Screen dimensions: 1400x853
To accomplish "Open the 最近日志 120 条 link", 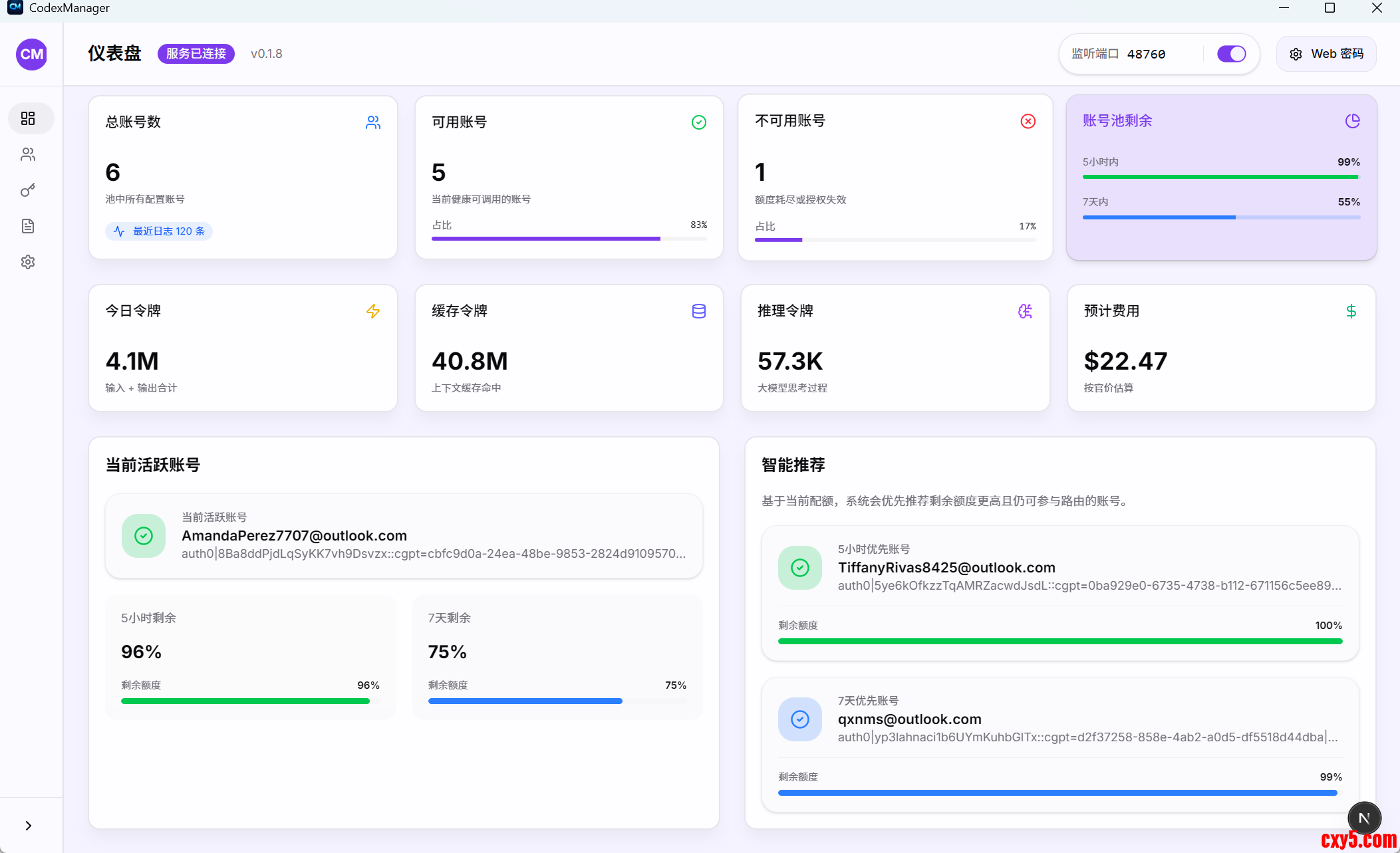I will (x=160, y=231).
